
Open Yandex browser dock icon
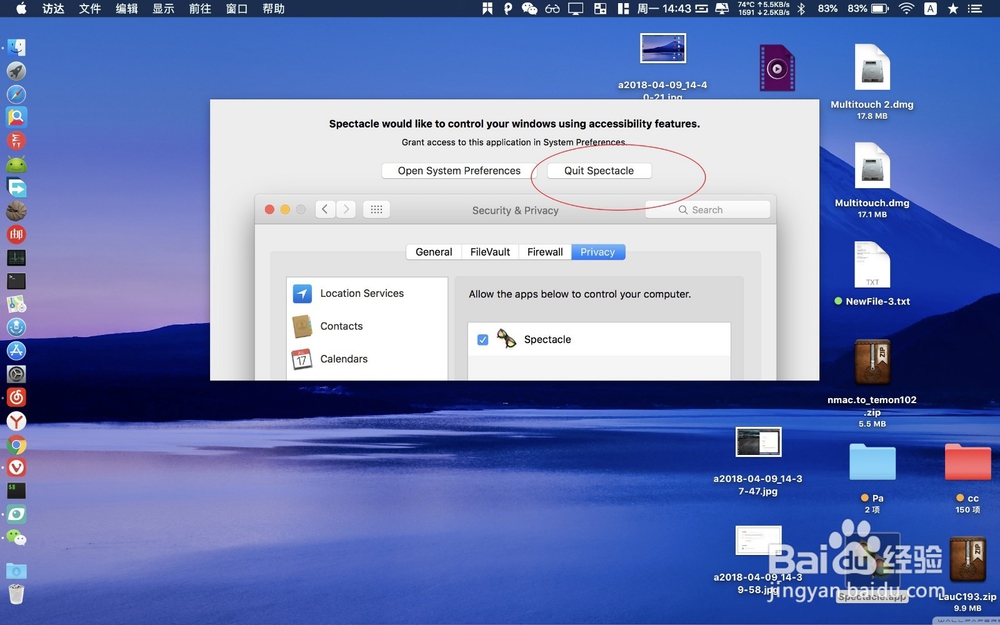click(x=17, y=421)
